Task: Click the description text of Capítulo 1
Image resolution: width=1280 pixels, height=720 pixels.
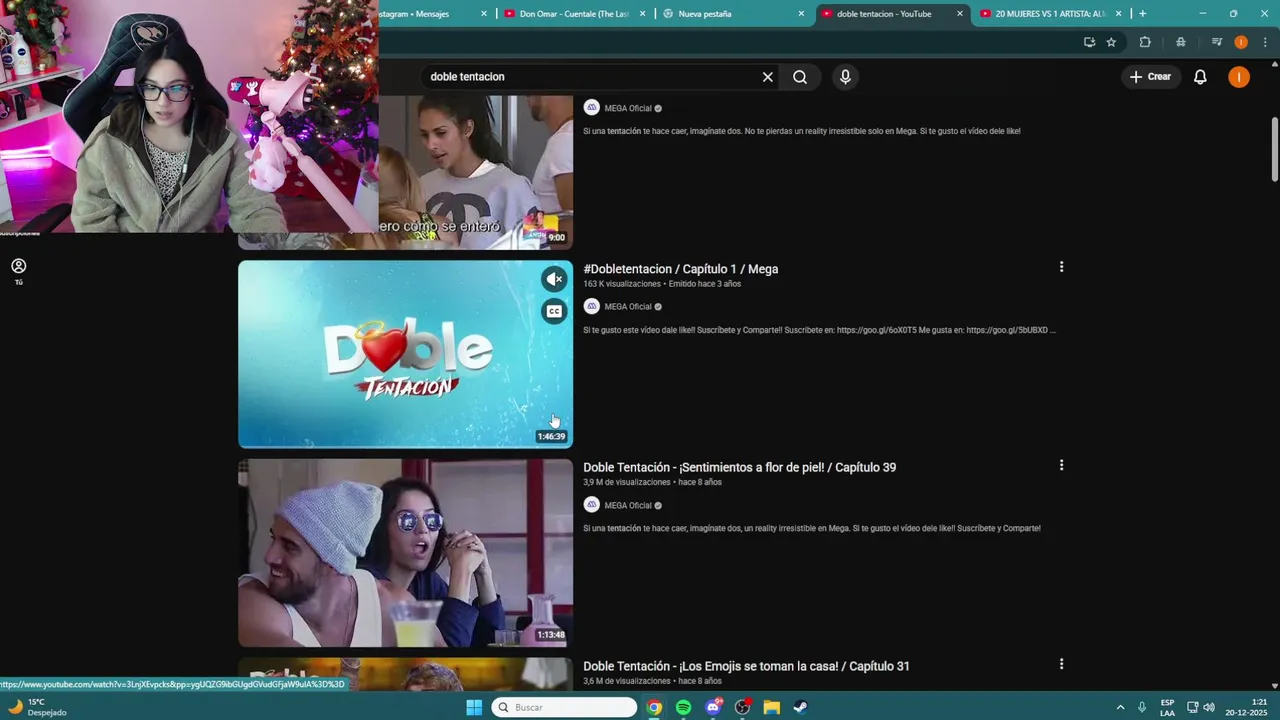Action: [819, 330]
